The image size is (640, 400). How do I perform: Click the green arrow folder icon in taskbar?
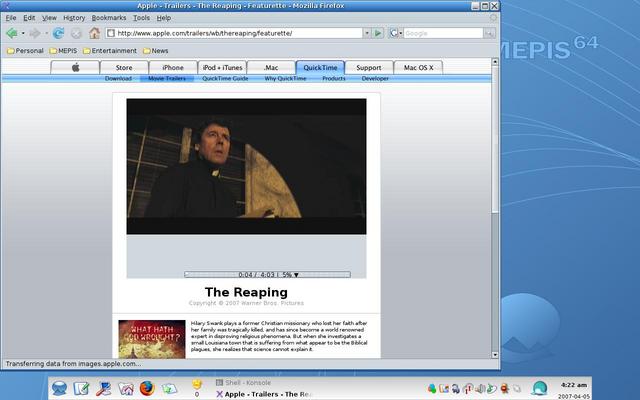pos(169,389)
